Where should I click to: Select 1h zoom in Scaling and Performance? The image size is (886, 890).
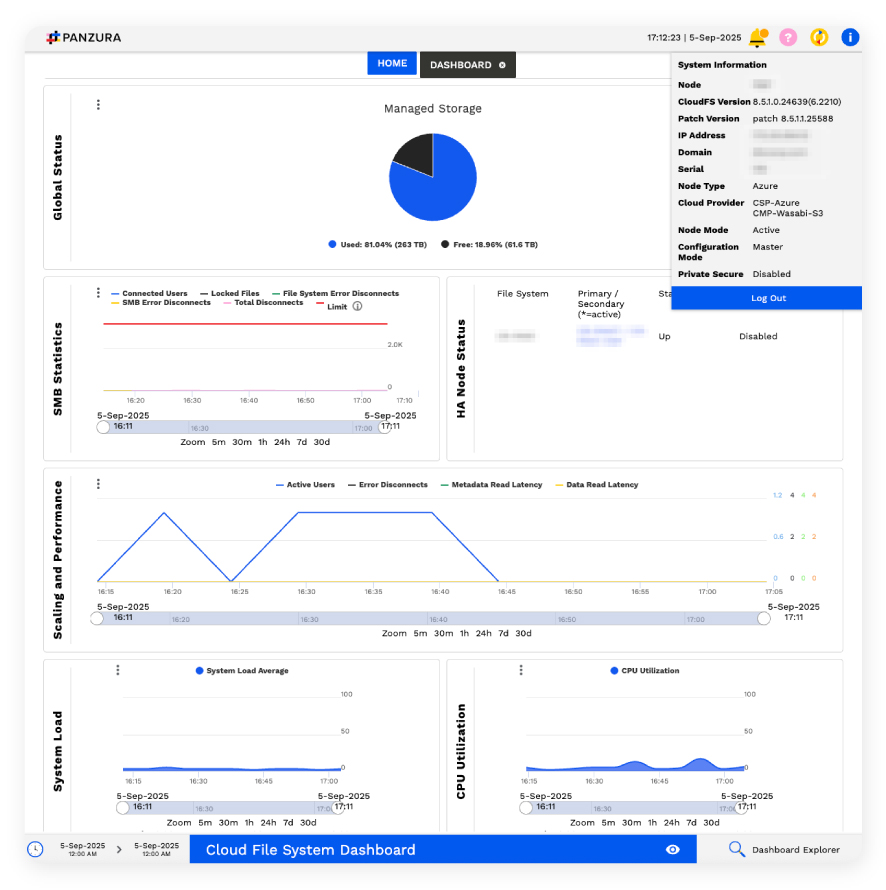[x=464, y=633]
